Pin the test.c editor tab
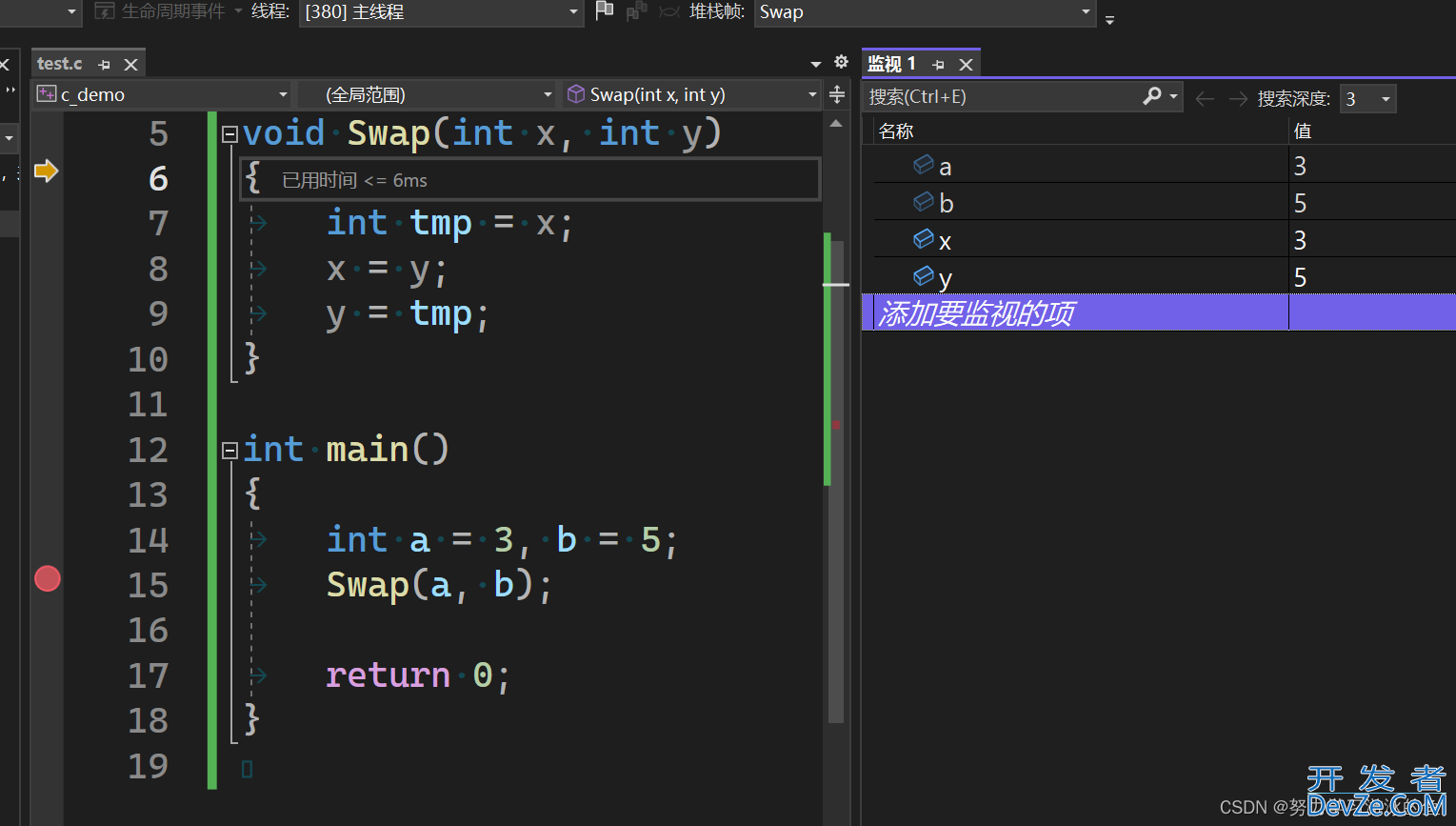 coord(105,65)
